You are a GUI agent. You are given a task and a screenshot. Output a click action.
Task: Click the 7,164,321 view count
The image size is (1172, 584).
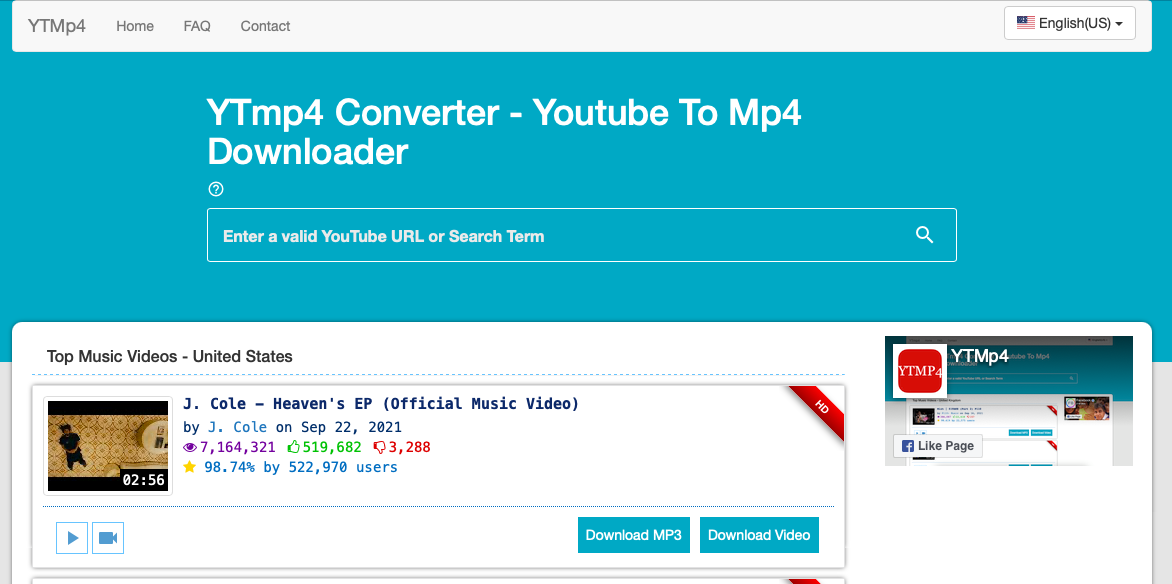click(x=230, y=447)
